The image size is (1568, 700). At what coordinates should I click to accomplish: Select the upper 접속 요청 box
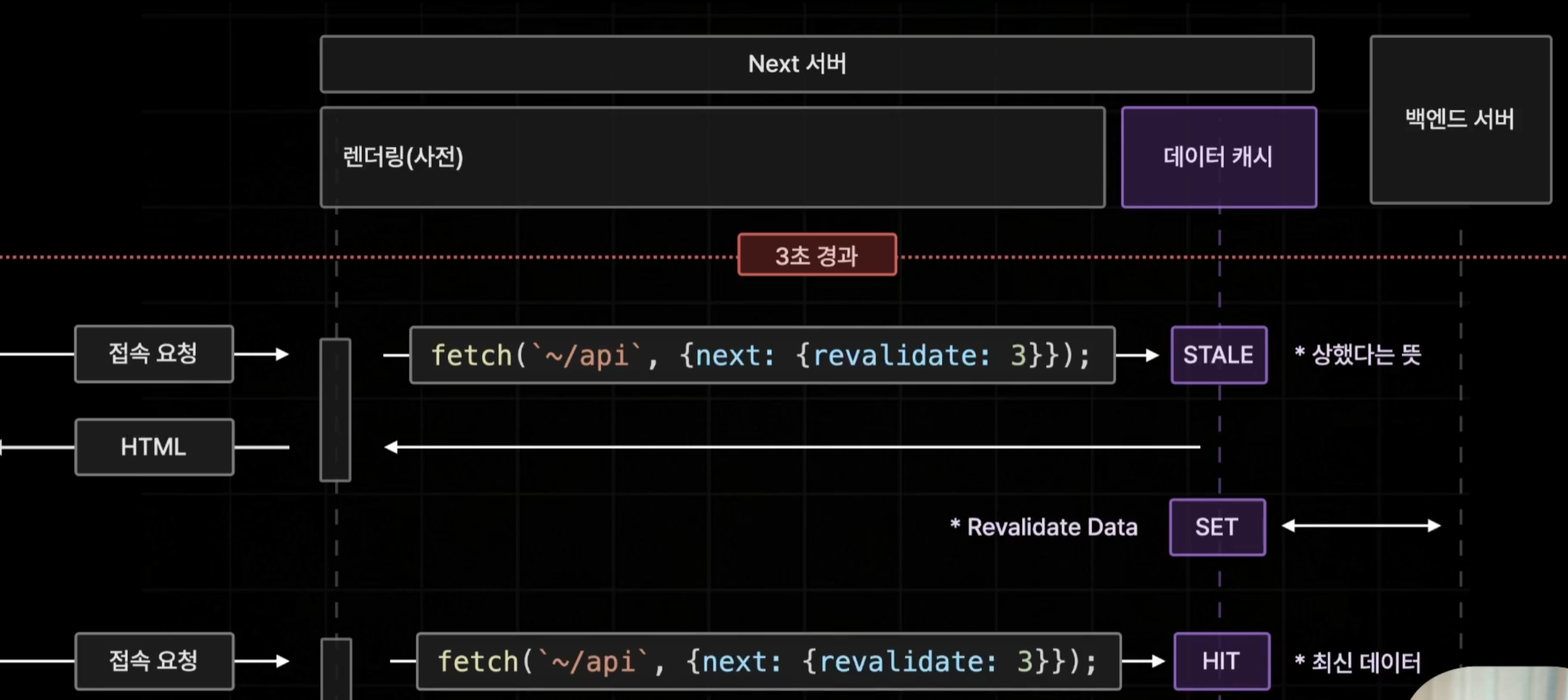tap(153, 354)
